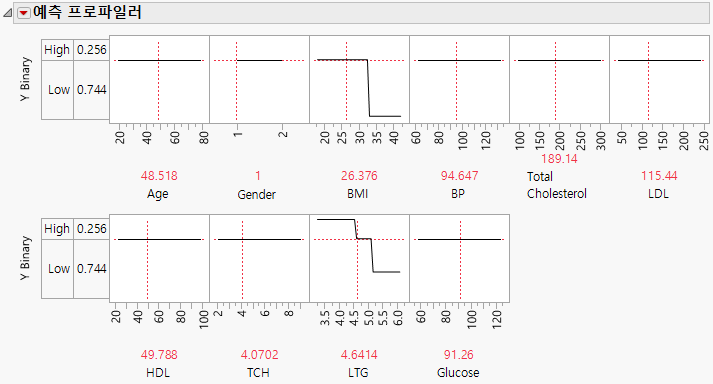Select the Gender axis label

pyautogui.click(x=256, y=194)
